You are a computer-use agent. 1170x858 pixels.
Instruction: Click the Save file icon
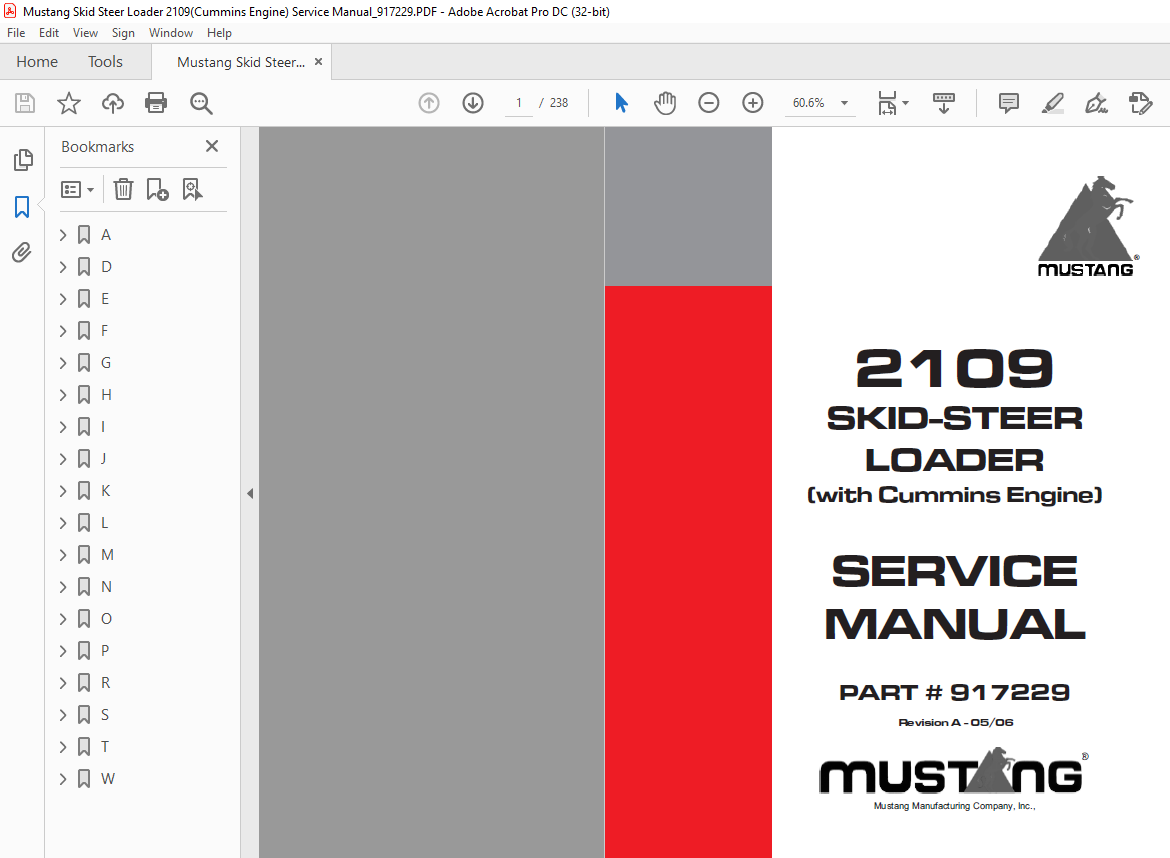coord(25,103)
